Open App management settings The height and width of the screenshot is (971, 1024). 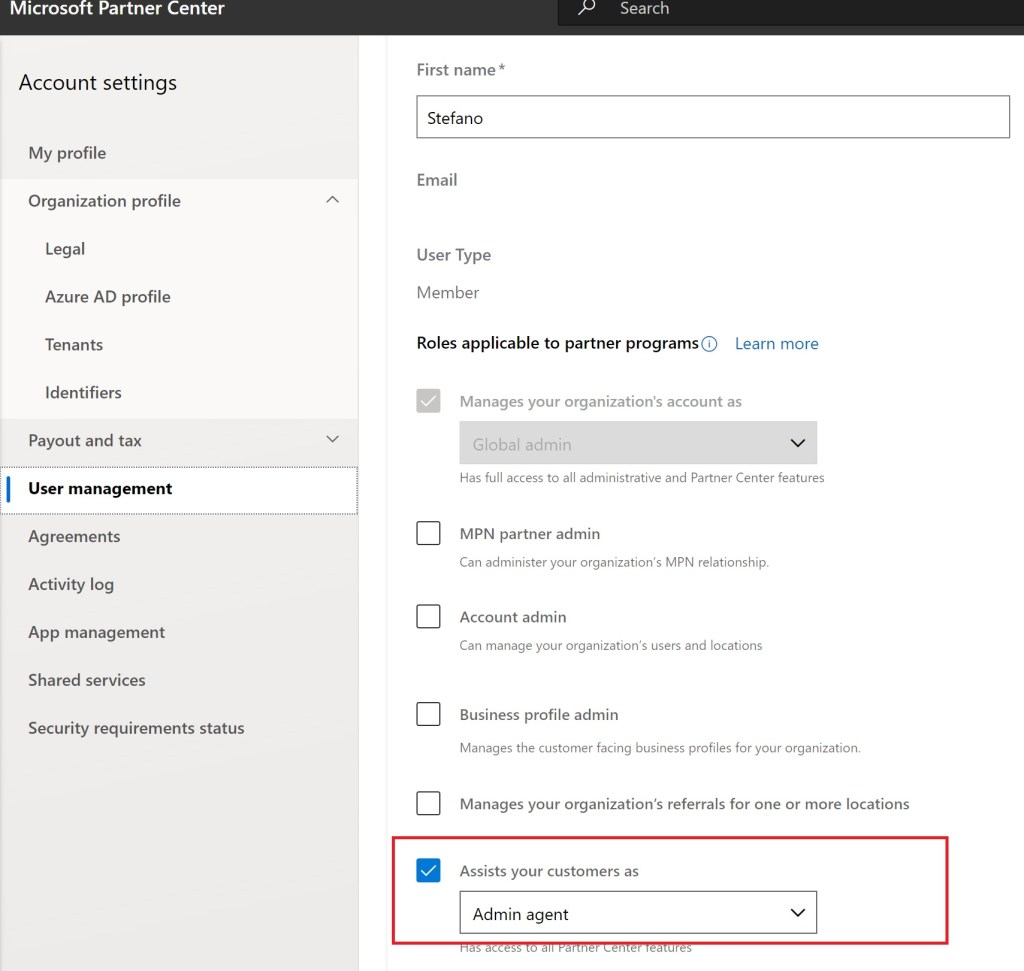(x=96, y=632)
